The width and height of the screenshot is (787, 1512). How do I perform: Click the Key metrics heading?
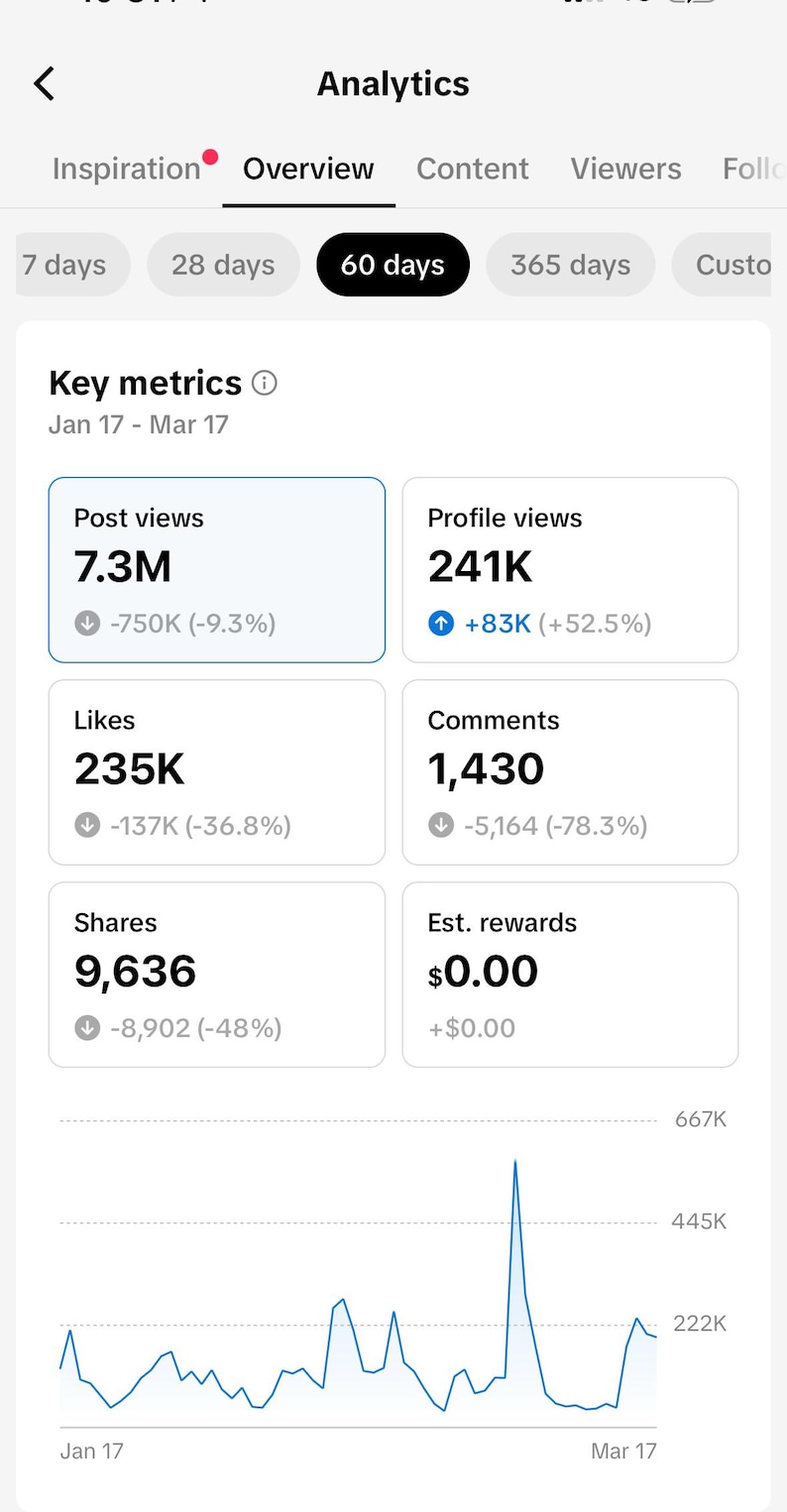point(146,383)
